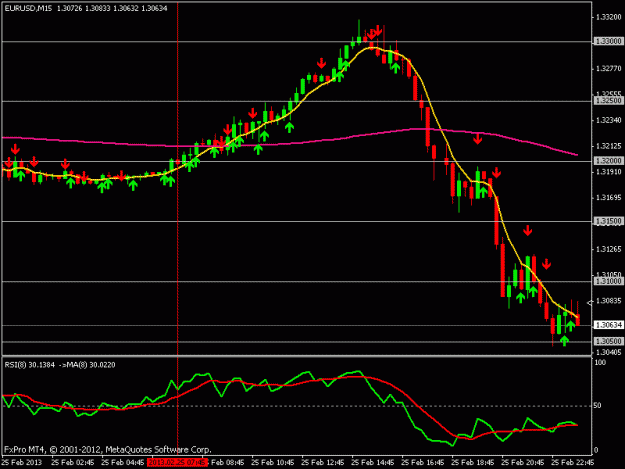Click the 1.32770 price axis label
Image resolution: width=625 pixels, height=469 pixels.
tap(608, 69)
